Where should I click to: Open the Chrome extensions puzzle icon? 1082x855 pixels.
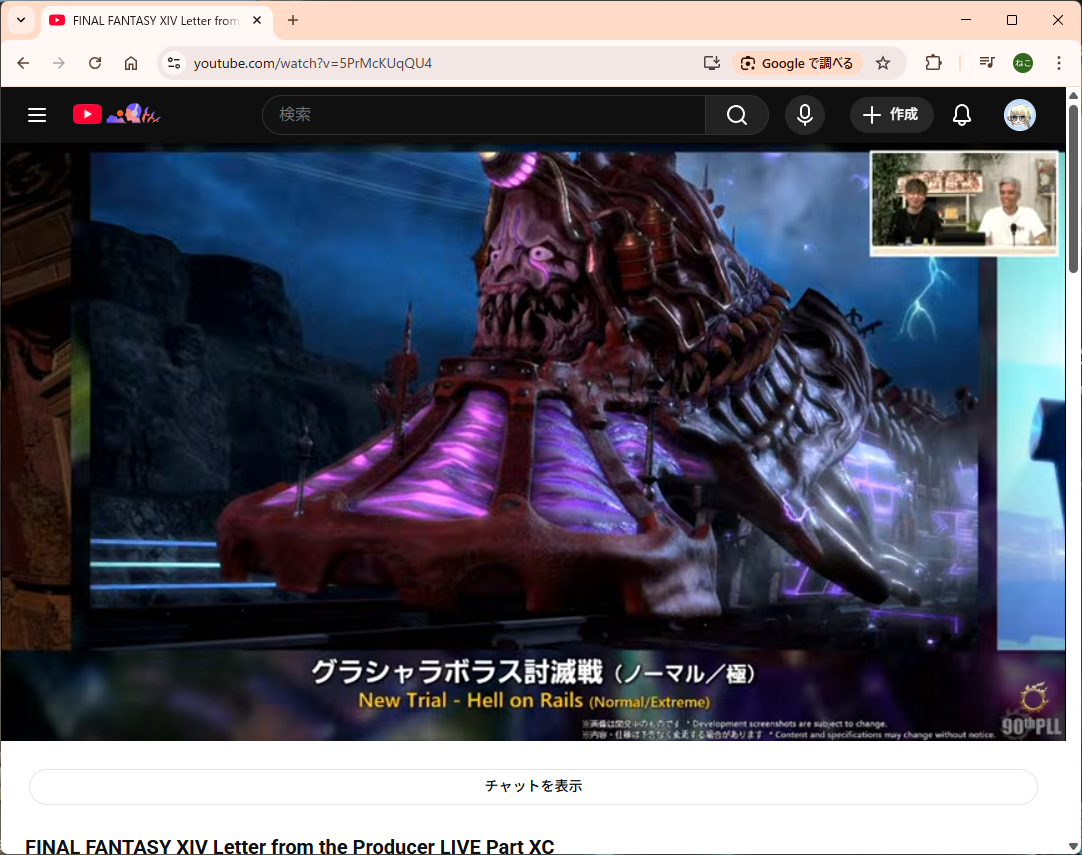(933, 63)
